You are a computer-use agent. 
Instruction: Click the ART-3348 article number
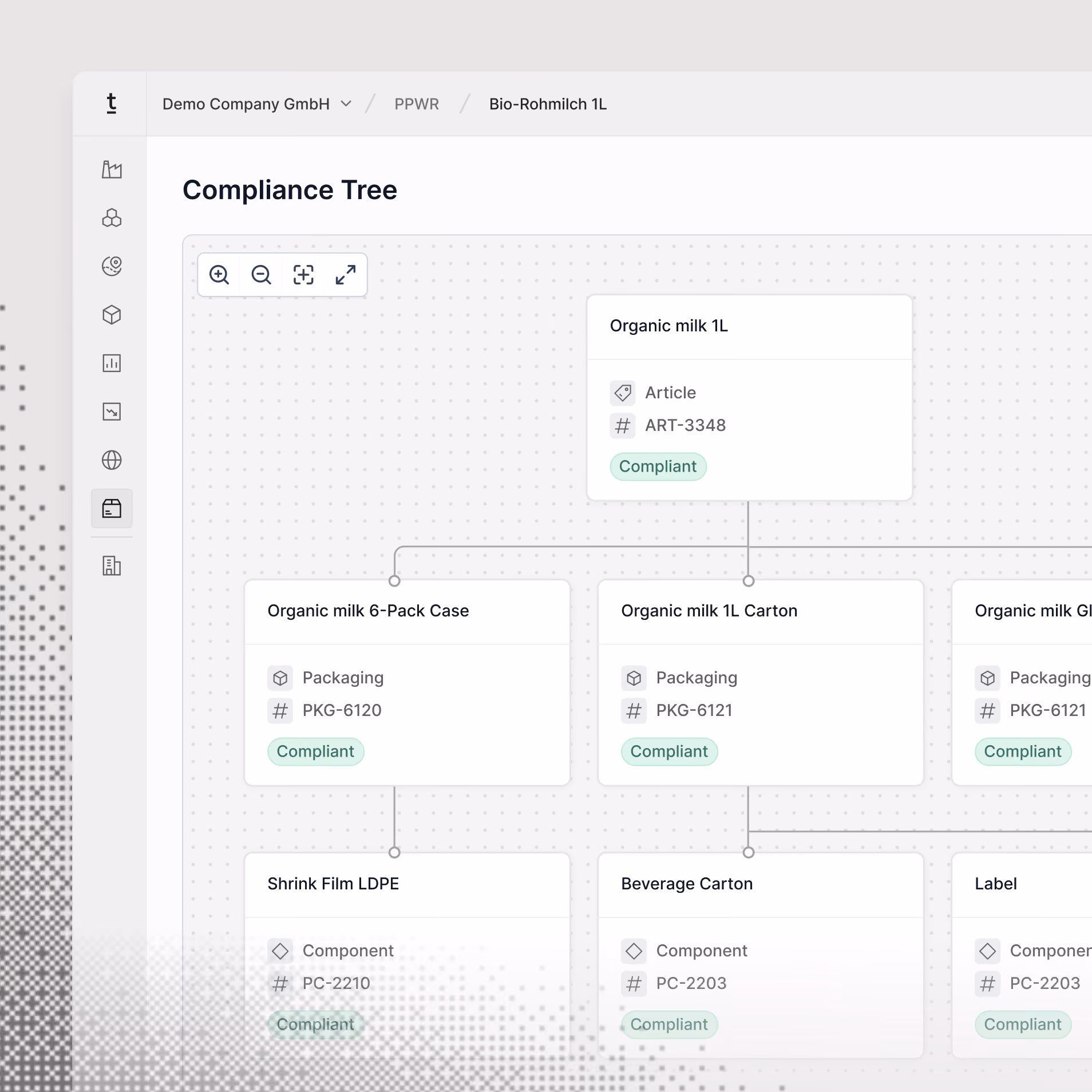point(685,425)
